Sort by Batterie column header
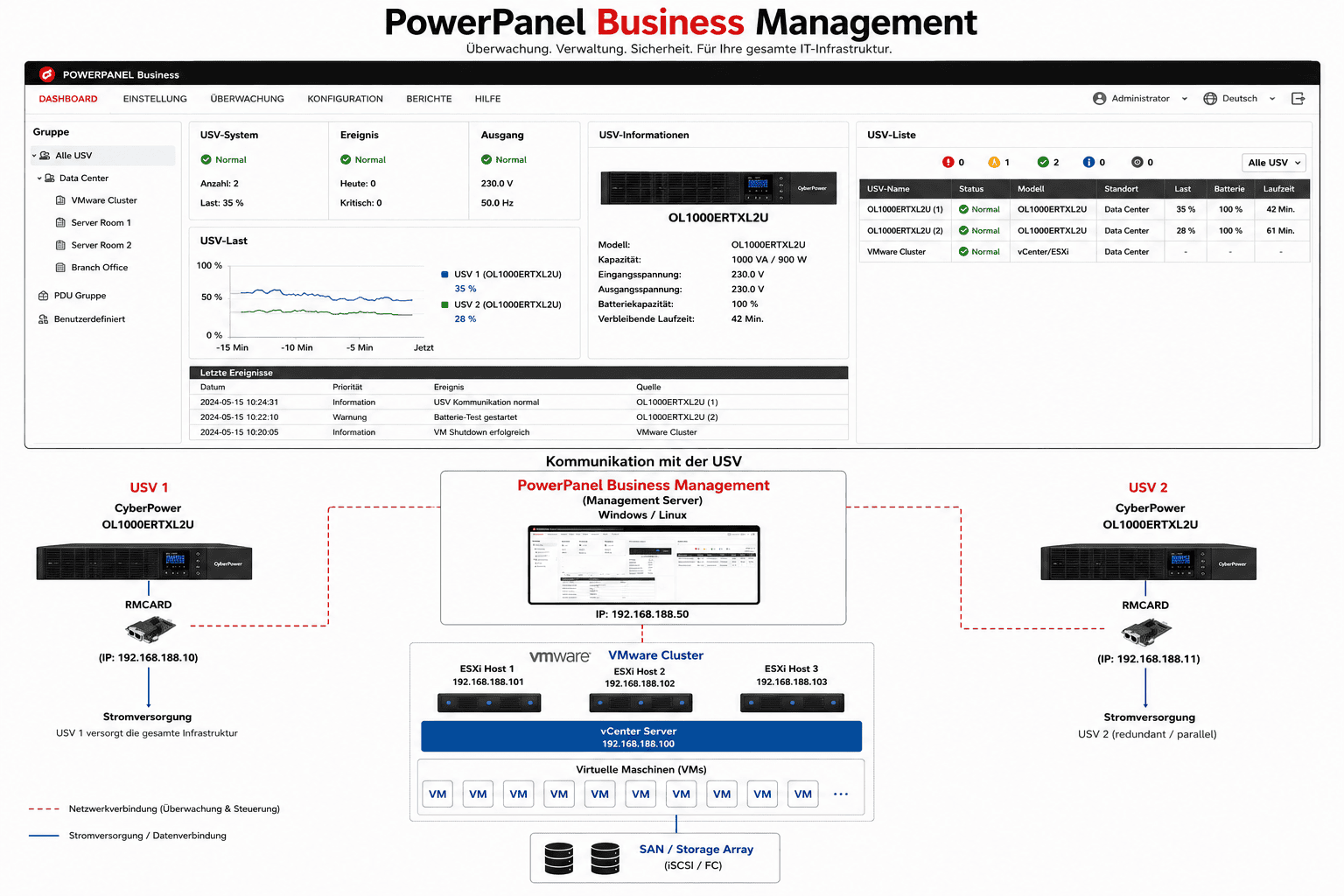The width and height of the screenshot is (1344, 896). click(1229, 189)
